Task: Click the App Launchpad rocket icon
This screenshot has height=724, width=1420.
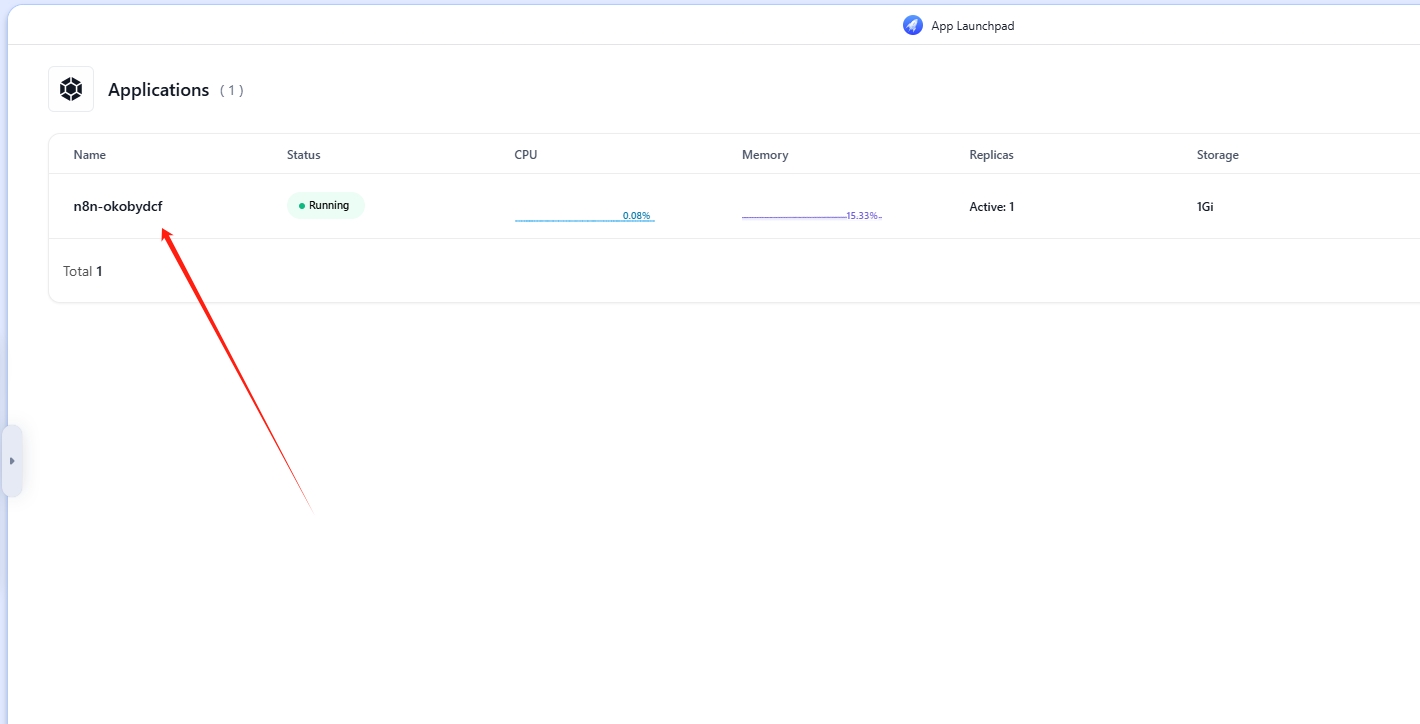Action: pos(912,26)
